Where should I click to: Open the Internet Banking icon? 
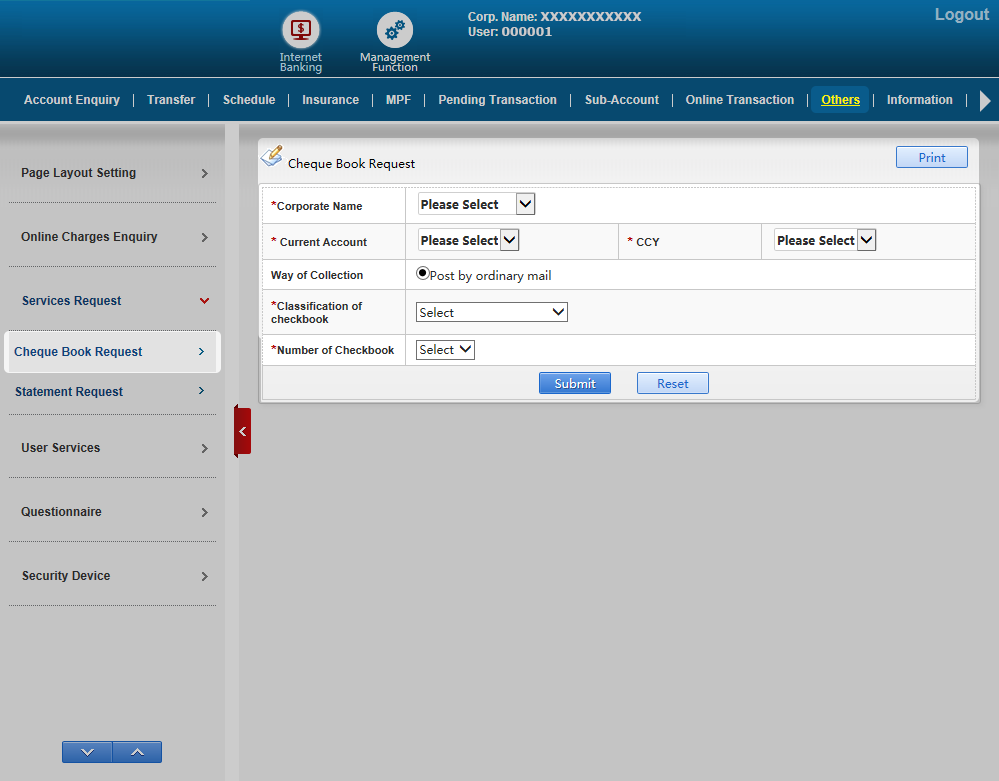click(300, 30)
